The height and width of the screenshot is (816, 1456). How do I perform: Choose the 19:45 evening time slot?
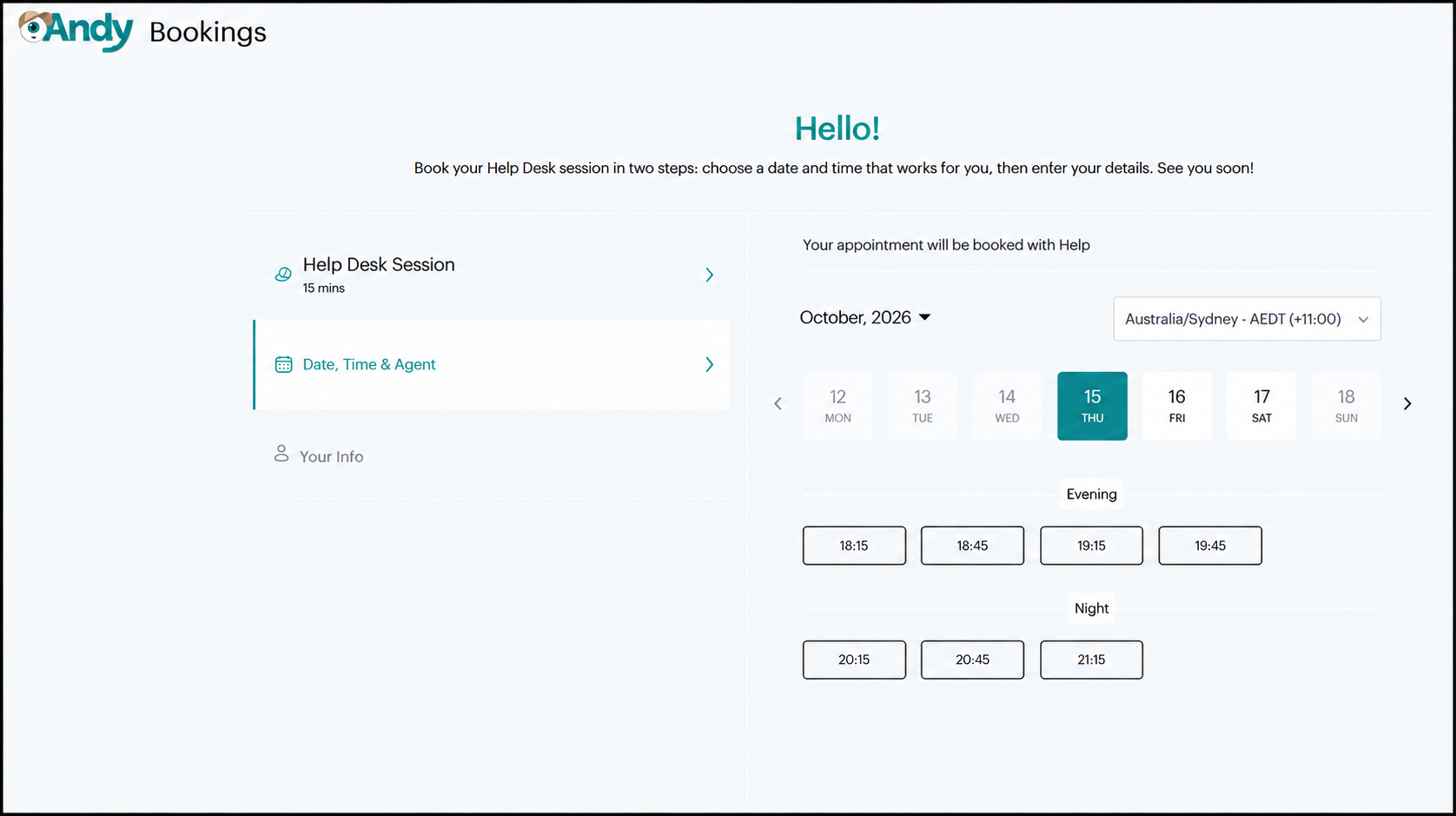(x=1210, y=546)
